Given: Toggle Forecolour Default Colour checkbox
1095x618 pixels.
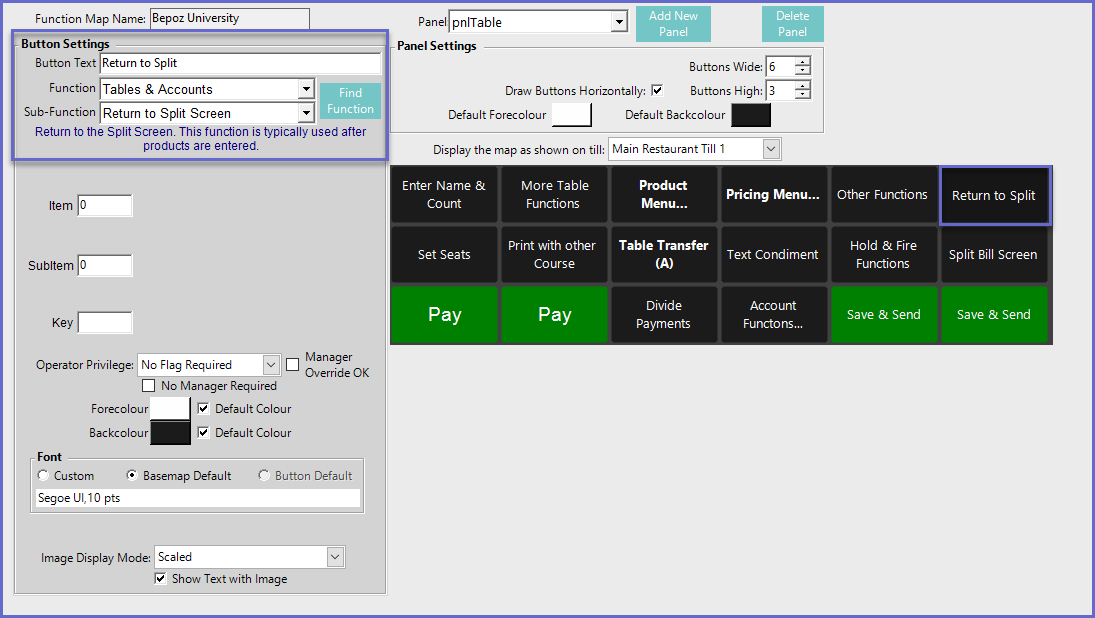Looking at the screenshot, I should (203, 409).
